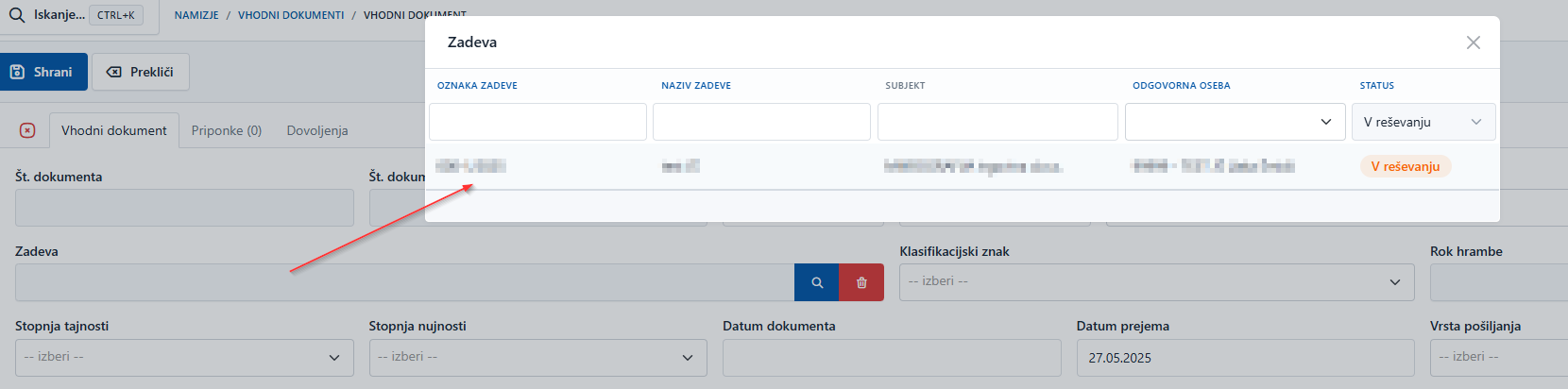Click the Zadeva text field

(x=404, y=282)
